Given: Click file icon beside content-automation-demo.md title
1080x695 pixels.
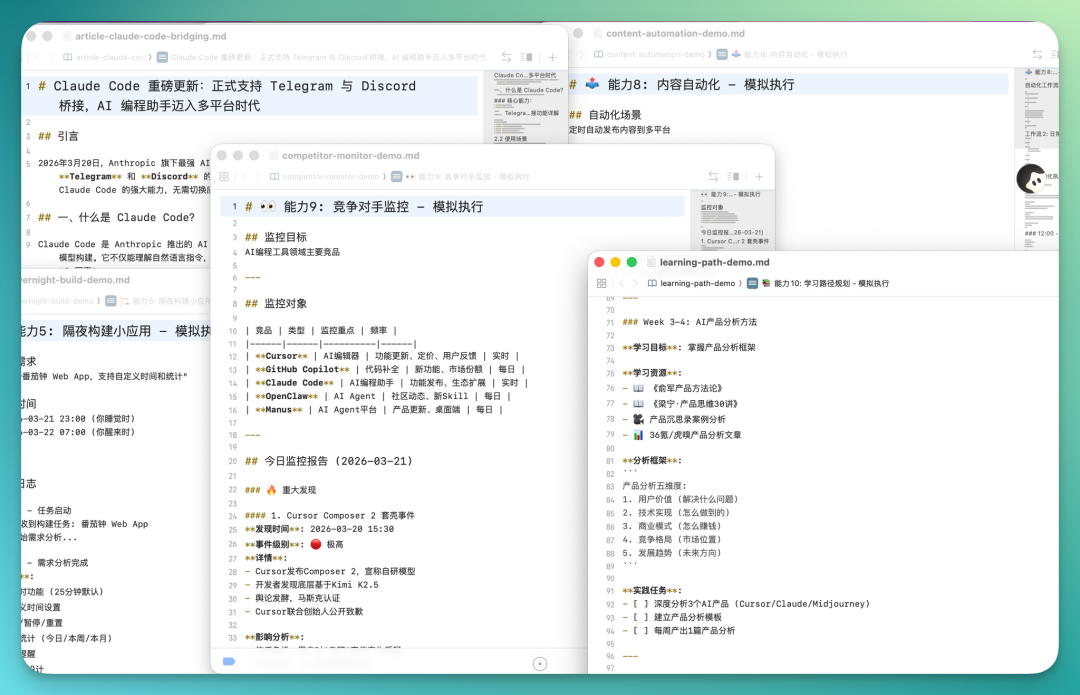Looking at the screenshot, I should 597,34.
